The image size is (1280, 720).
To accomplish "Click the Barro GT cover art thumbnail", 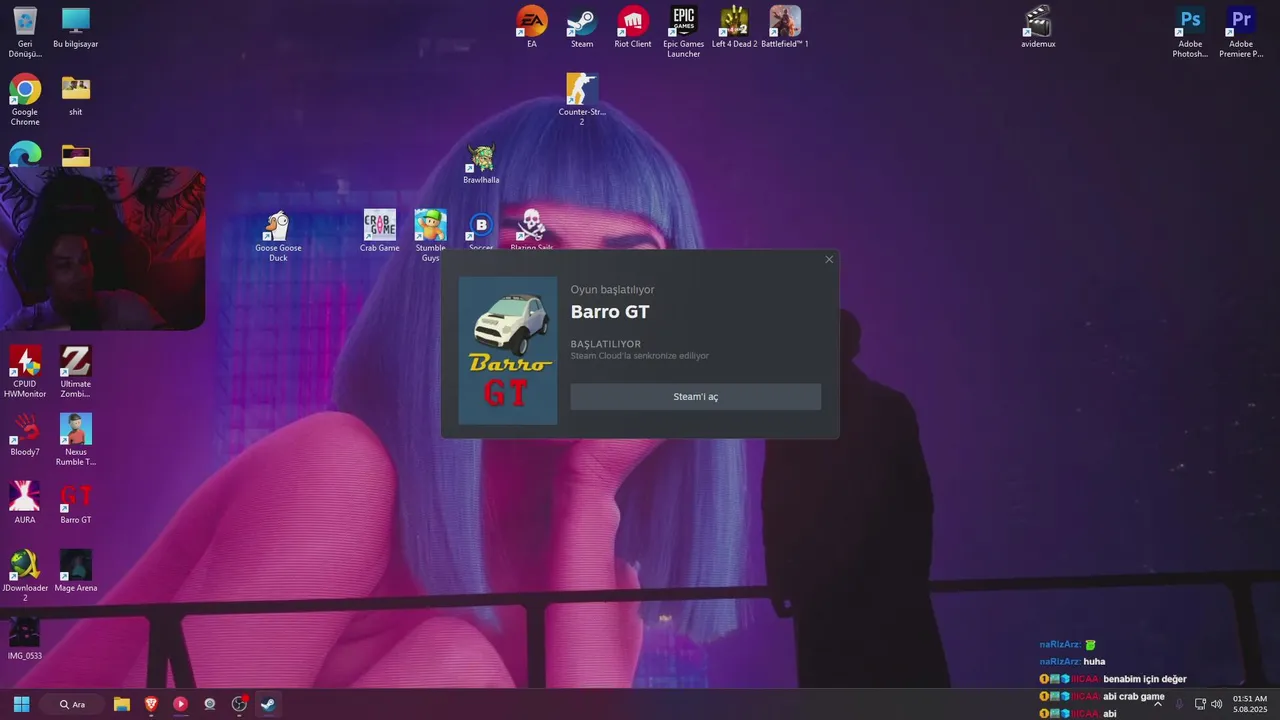I will pyautogui.click(x=508, y=351).
